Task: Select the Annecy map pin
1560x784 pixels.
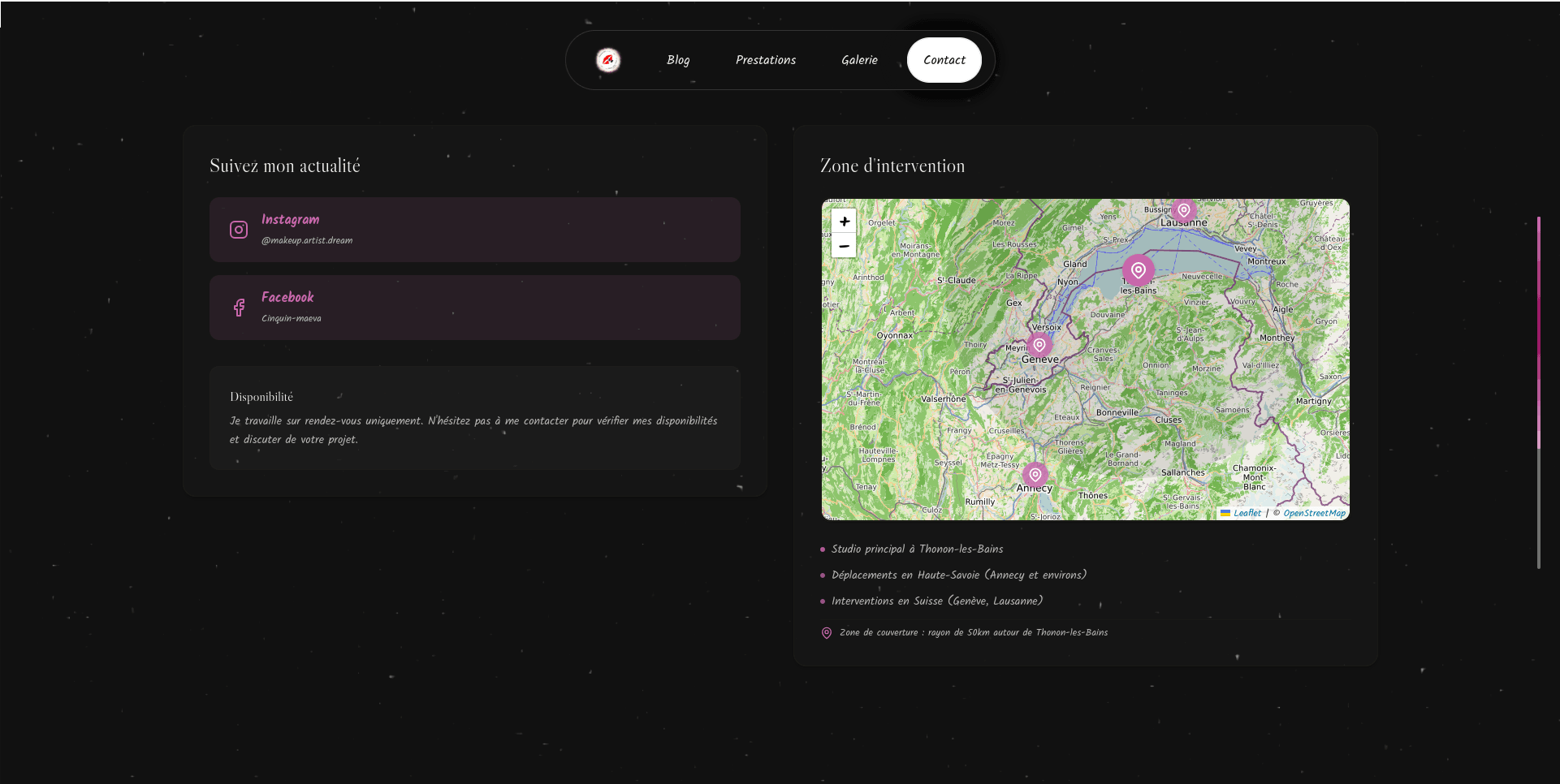Action: (x=1035, y=475)
